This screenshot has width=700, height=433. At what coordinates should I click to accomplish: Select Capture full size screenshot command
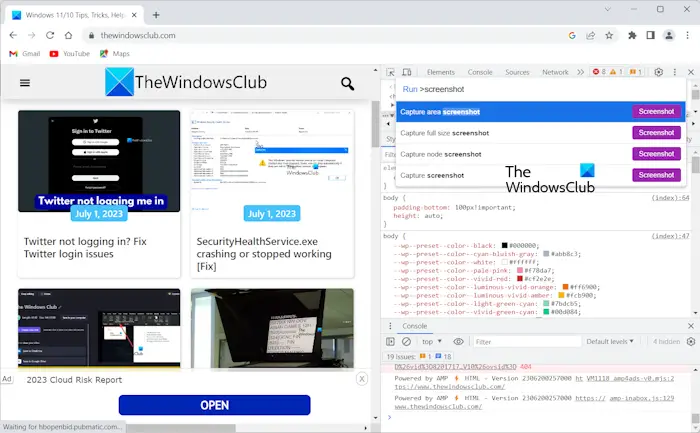click(540, 133)
